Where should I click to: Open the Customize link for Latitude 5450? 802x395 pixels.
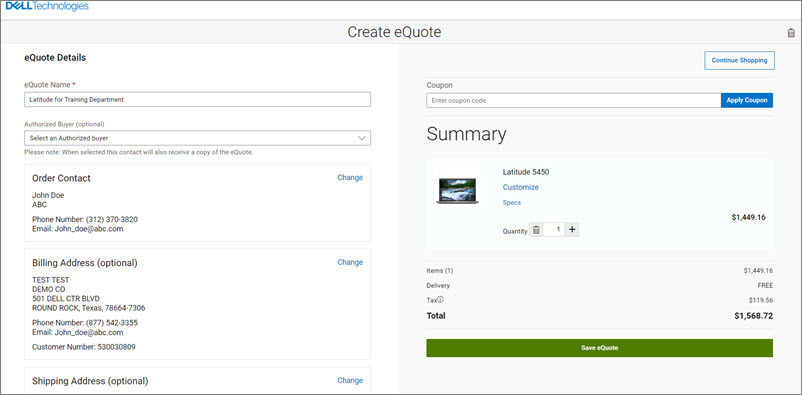(x=521, y=187)
